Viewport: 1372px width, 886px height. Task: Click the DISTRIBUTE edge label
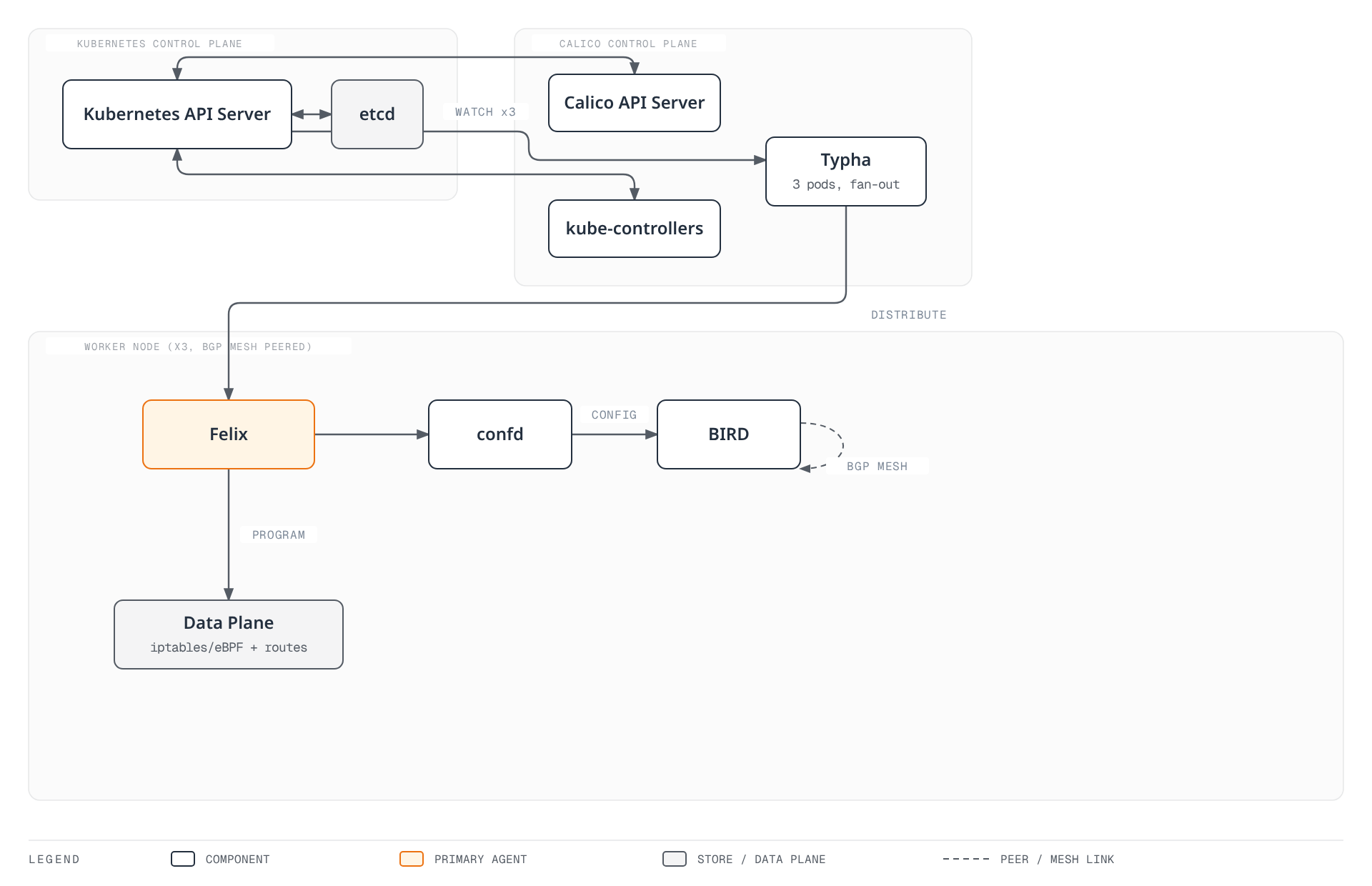click(908, 315)
